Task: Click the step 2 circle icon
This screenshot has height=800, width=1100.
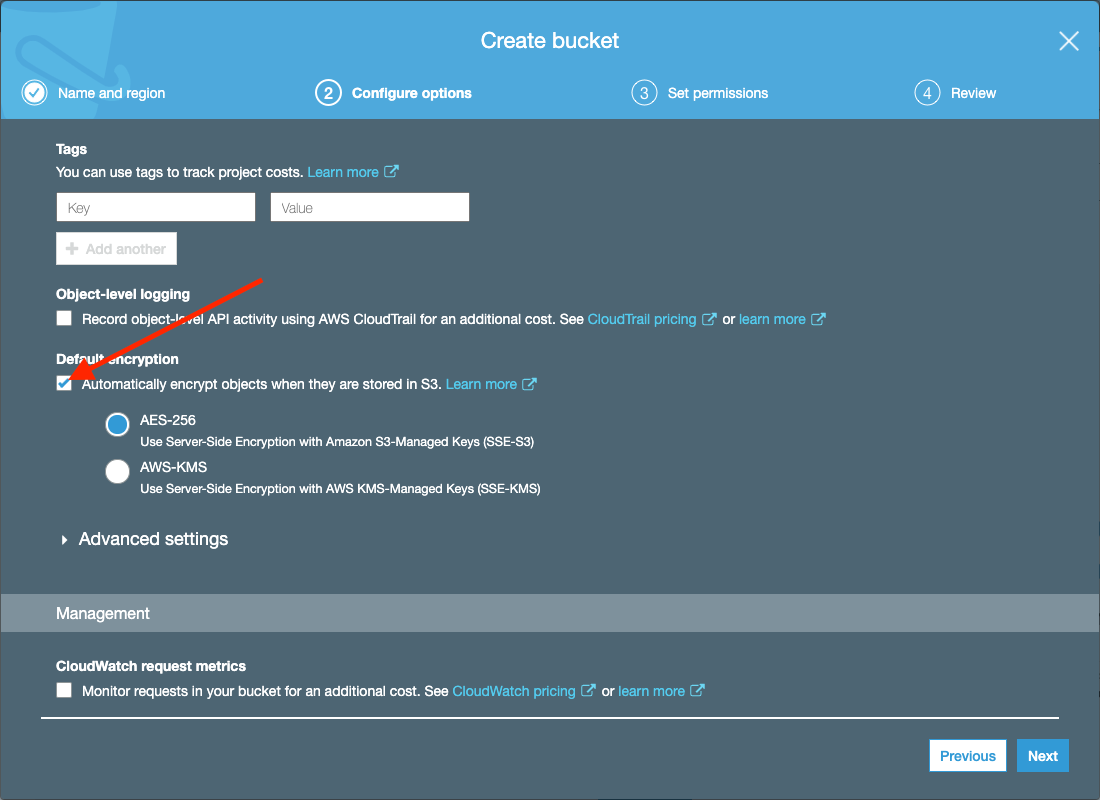Action: tap(328, 93)
